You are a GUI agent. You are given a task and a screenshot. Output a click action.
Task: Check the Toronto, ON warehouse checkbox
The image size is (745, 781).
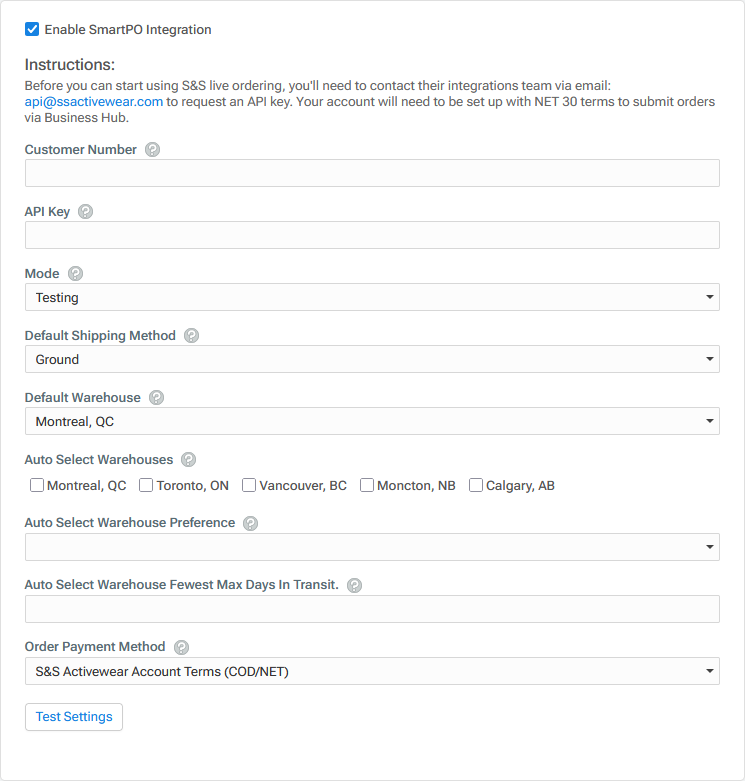click(146, 485)
